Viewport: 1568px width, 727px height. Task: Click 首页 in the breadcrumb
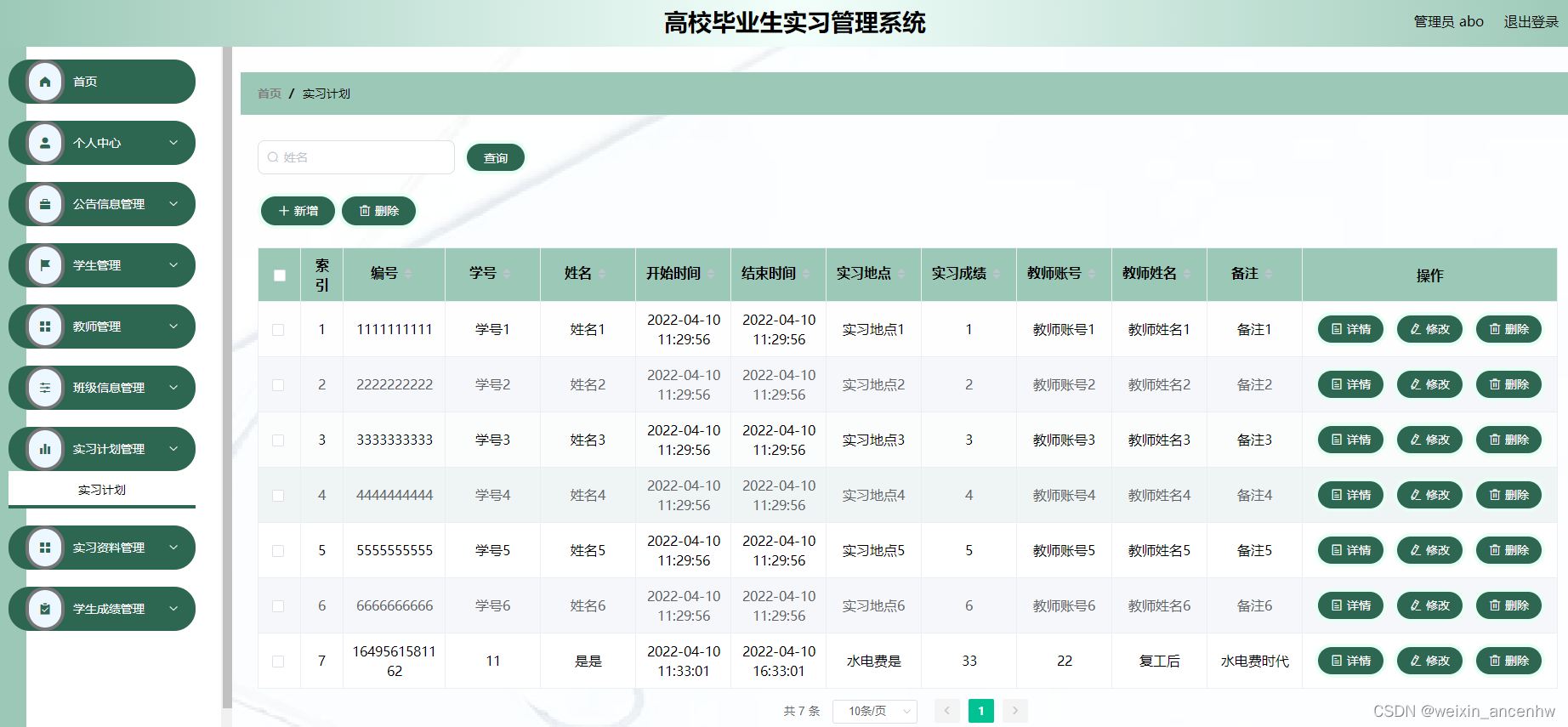[270, 94]
